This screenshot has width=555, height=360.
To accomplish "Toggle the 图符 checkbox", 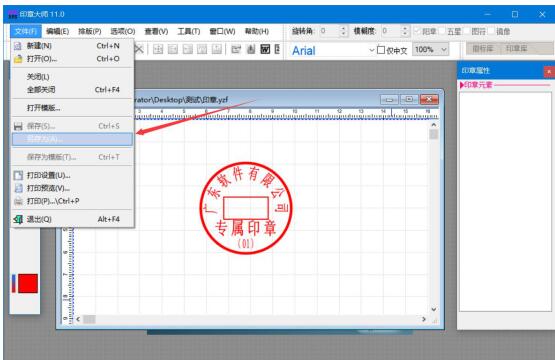I will 467,31.
